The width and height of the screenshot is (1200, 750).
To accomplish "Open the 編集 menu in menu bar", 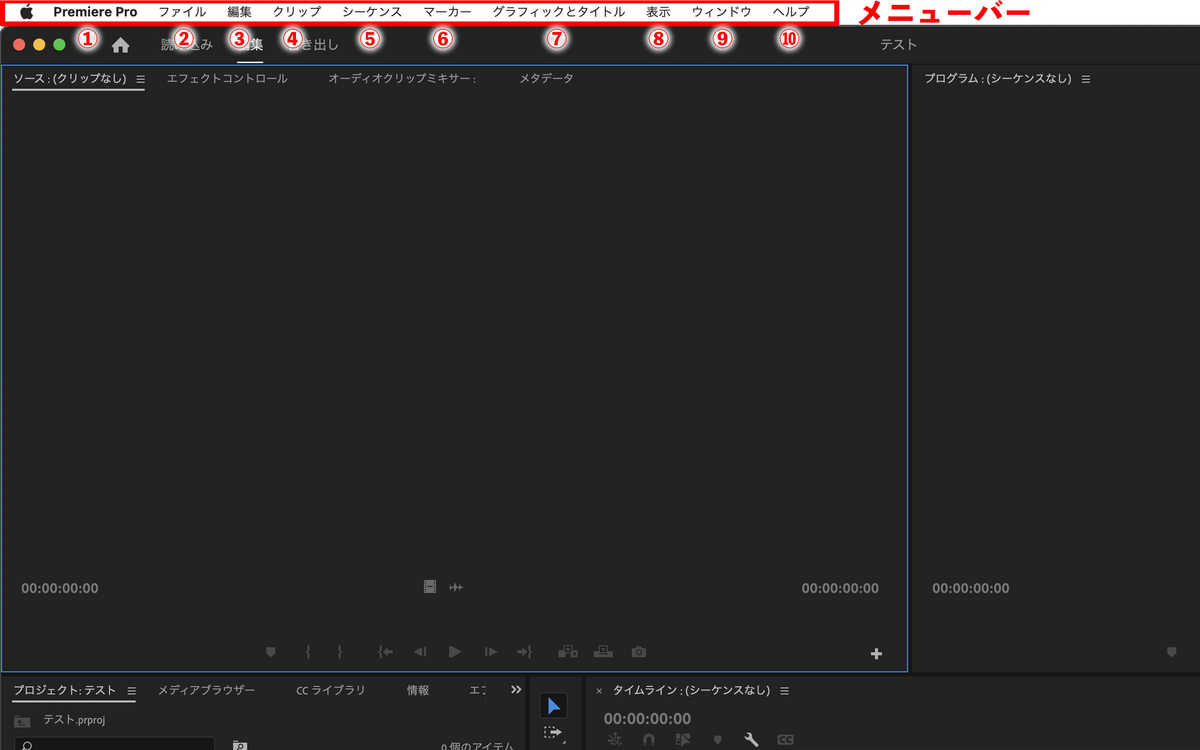I will (x=240, y=12).
